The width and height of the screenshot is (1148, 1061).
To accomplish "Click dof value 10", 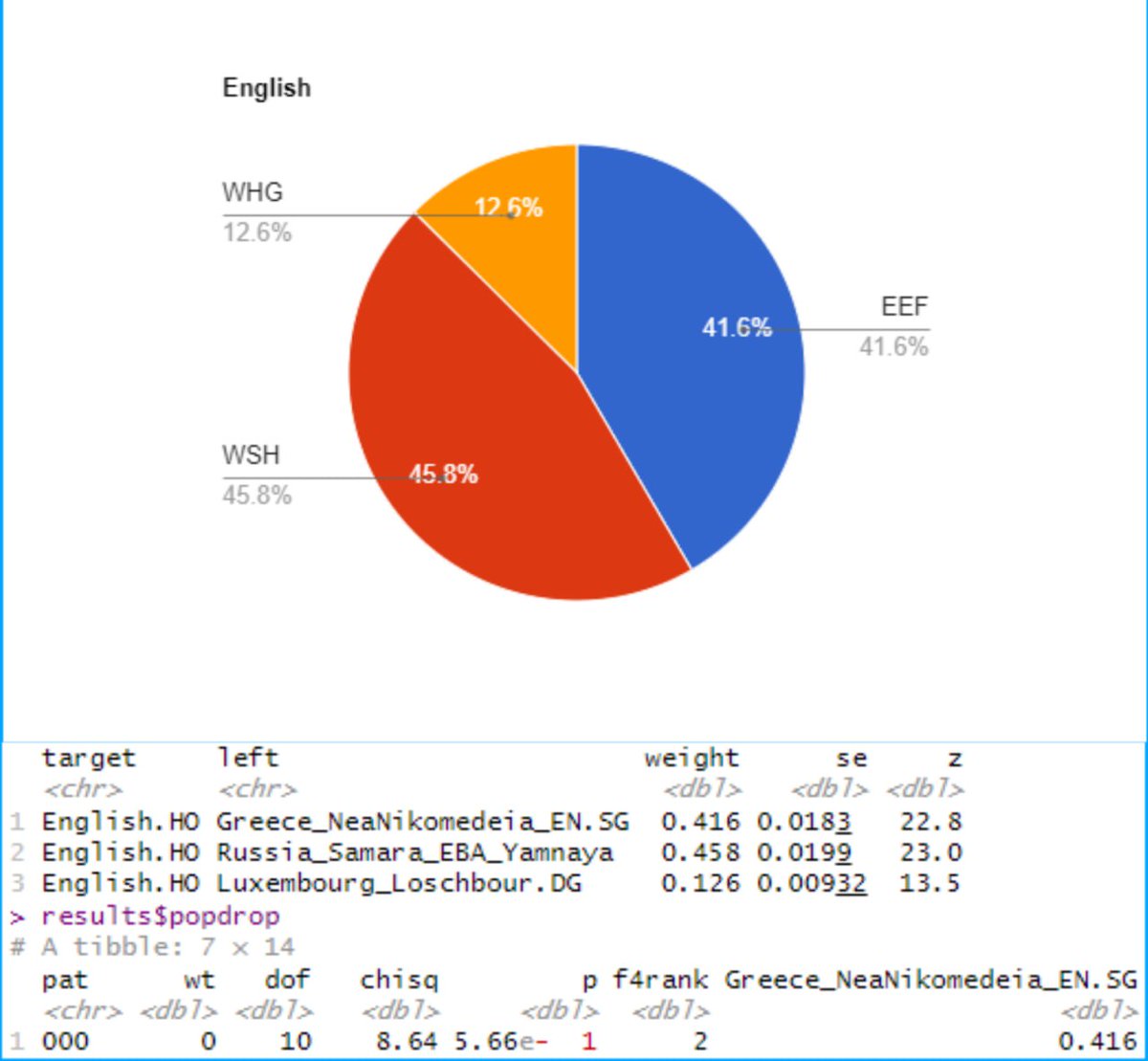I will [296, 1041].
